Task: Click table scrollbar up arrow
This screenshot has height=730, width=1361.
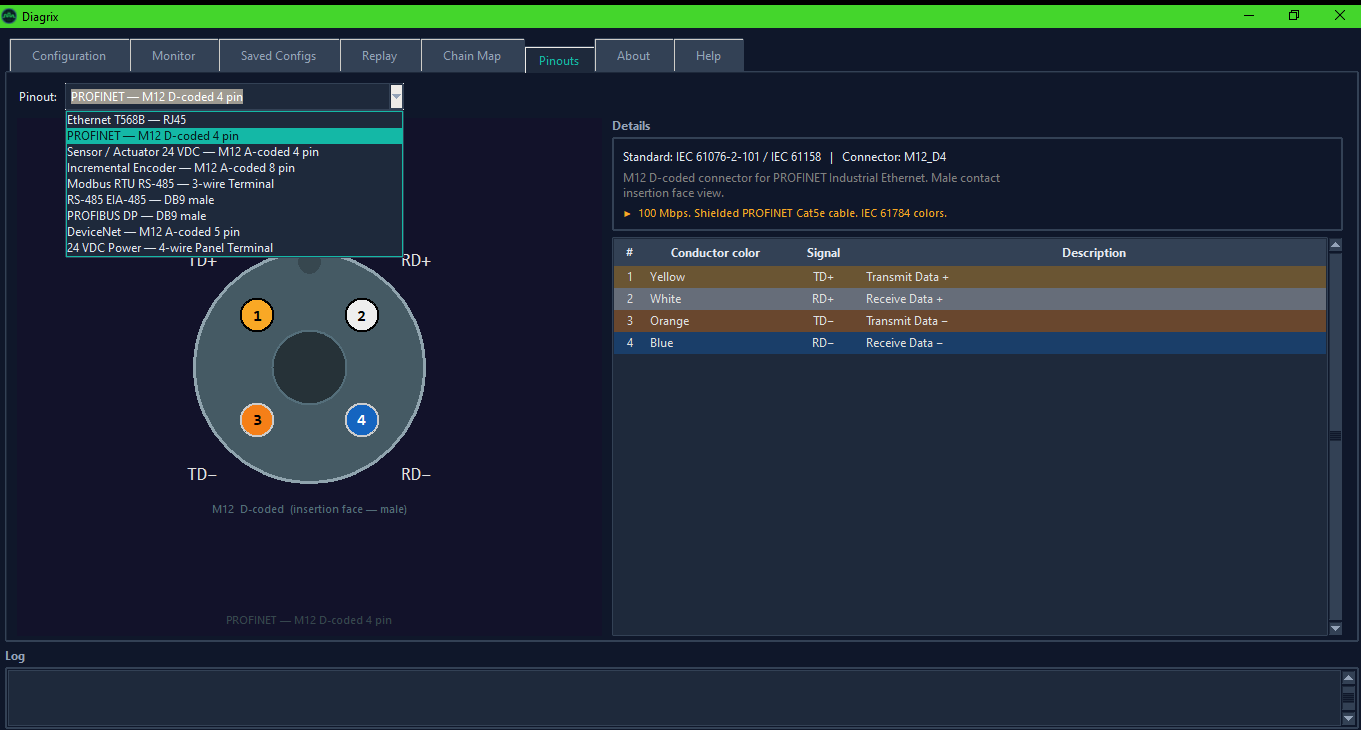Action: pos(1335,245)
